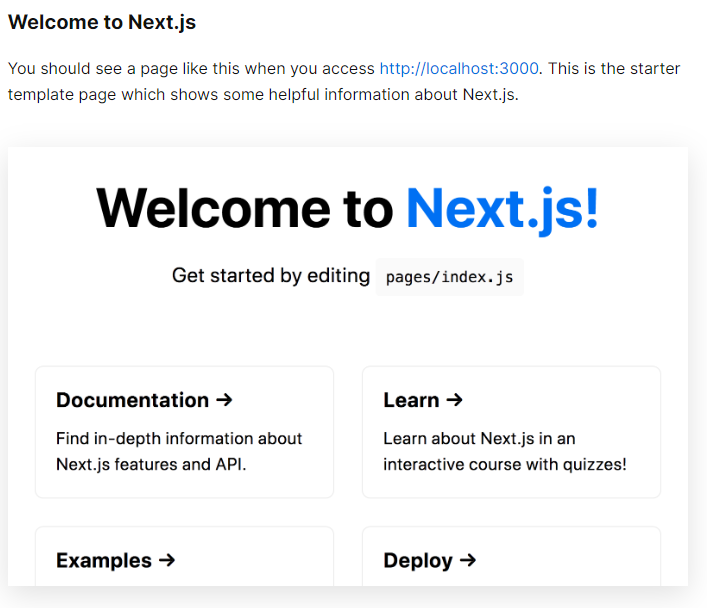
Task: Click the pages/index.js code snippet
Action: (x=449, y=277)
